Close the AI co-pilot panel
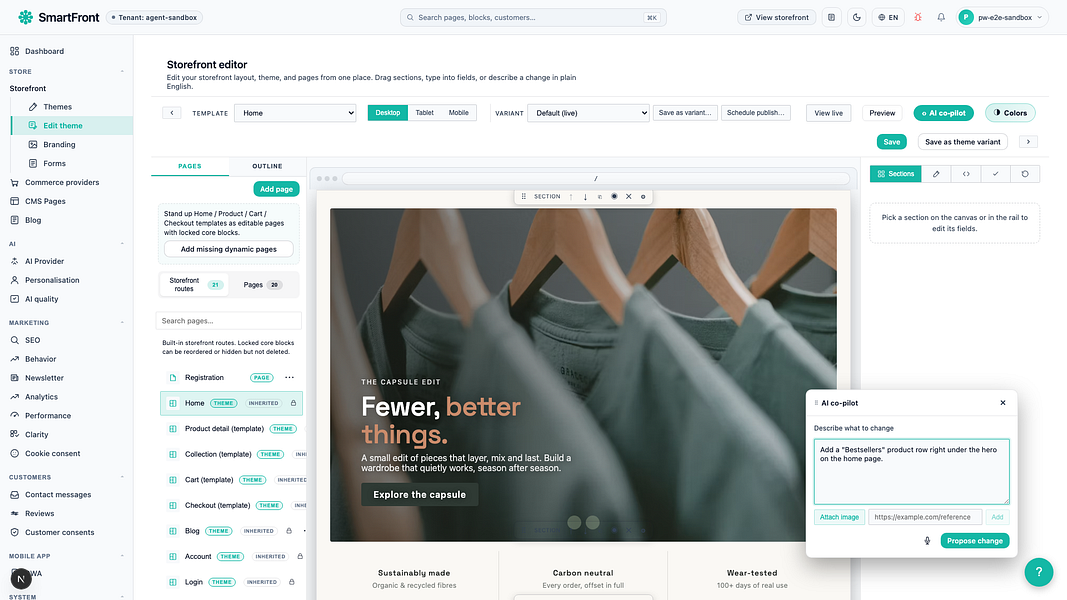Screen dimensions: 1067x600 (1003, 403)
